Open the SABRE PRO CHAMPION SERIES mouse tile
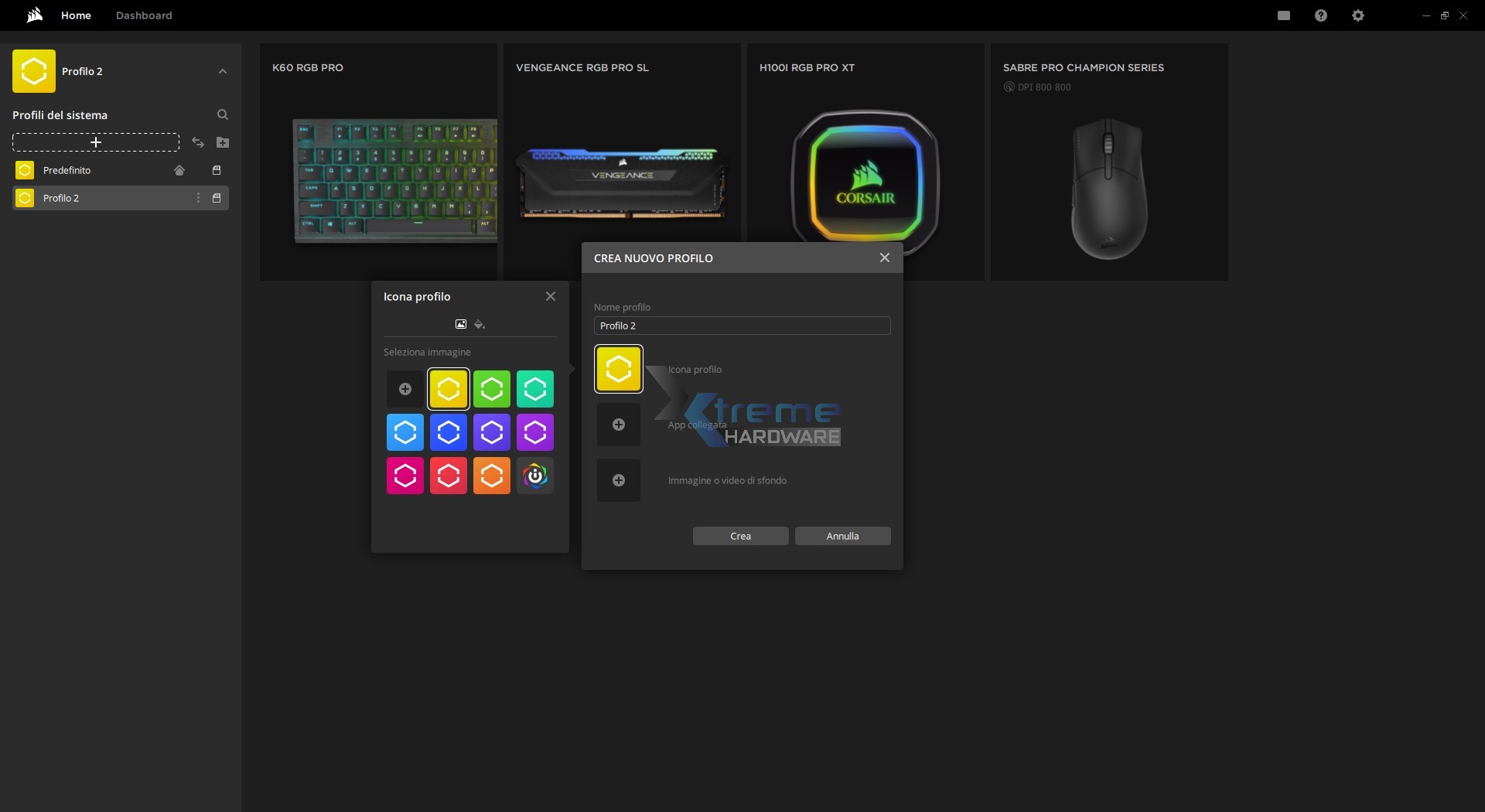 (x=1108, y=162)
